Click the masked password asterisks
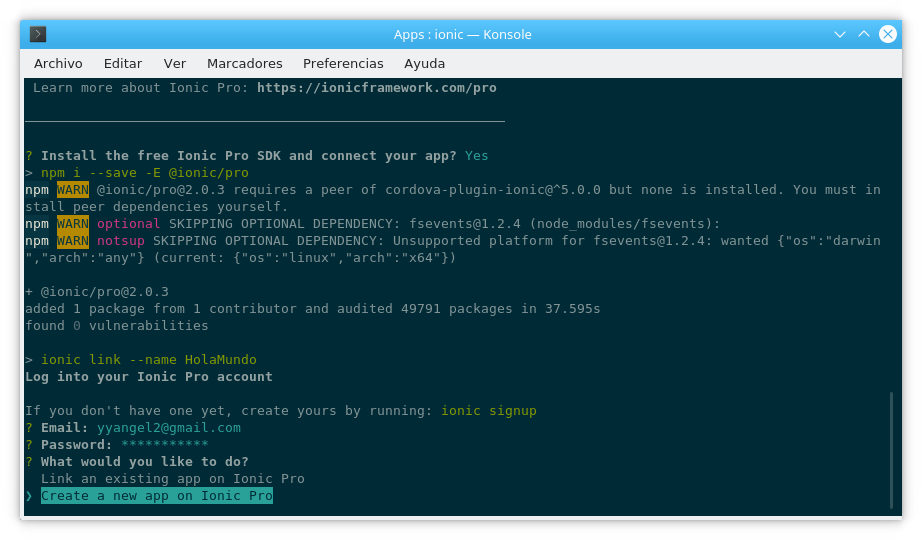Viewport: 922px width, 540px height. click(165, 444)
